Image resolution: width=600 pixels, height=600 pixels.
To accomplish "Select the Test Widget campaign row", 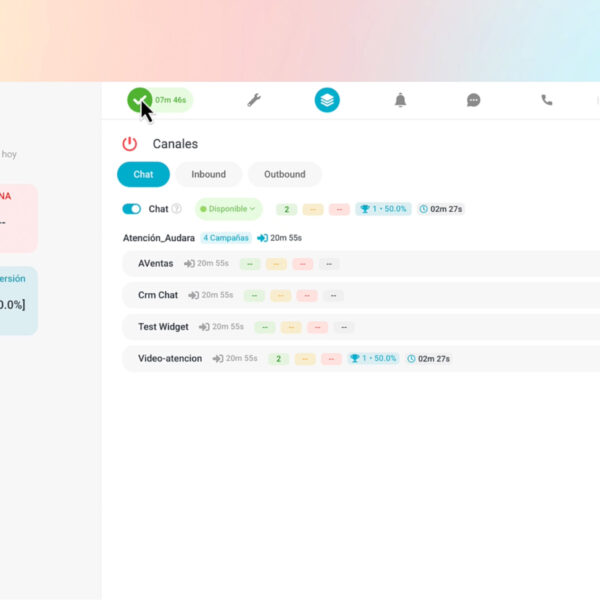I will (361, 327).
